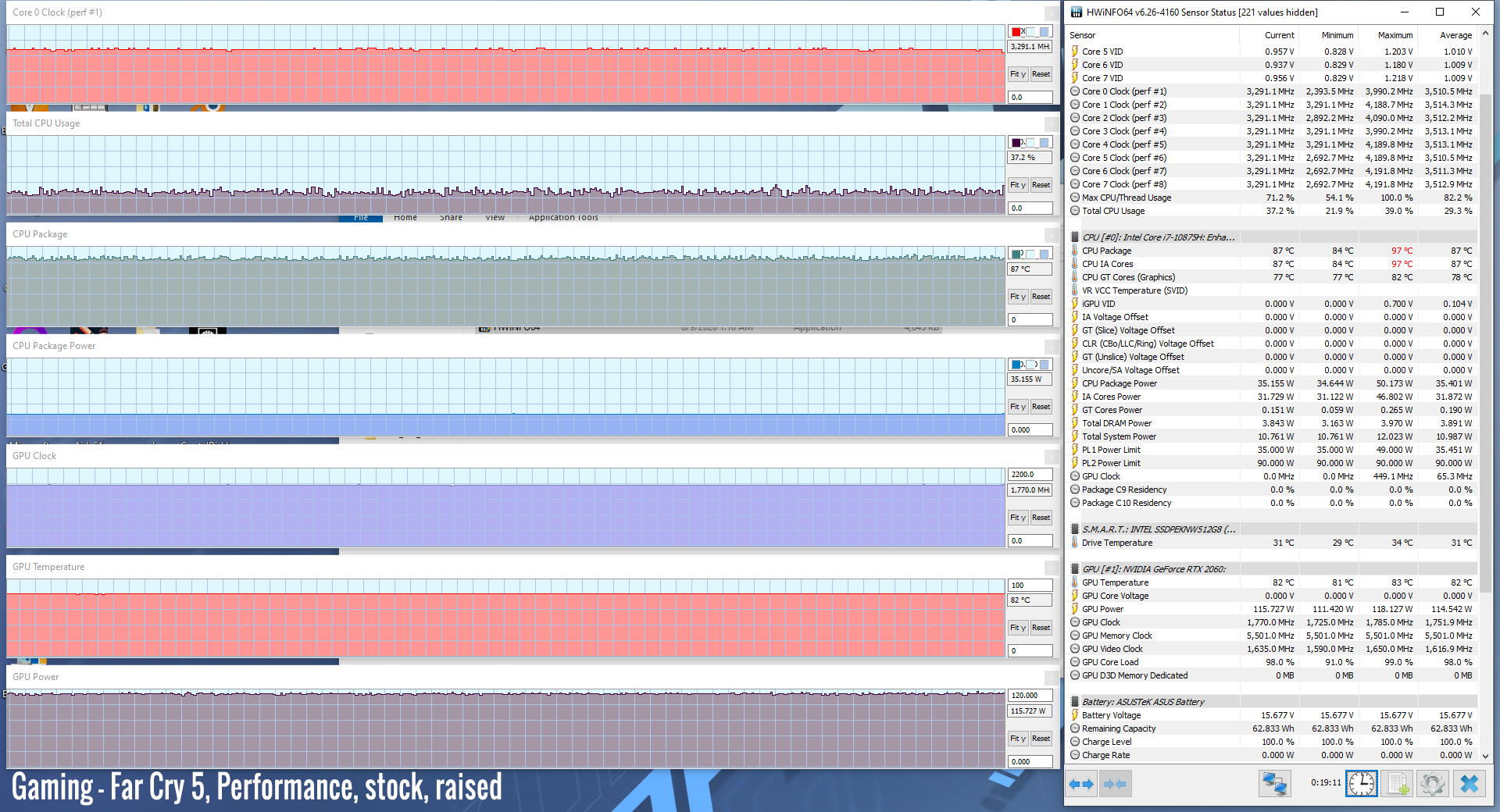Click the clock reset-timer icon

(x=1361, y=784)
